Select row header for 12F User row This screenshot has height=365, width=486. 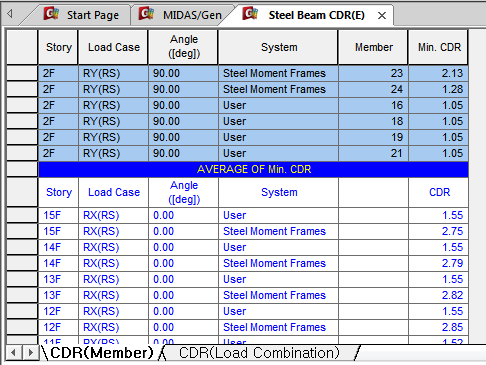[22, 311]
